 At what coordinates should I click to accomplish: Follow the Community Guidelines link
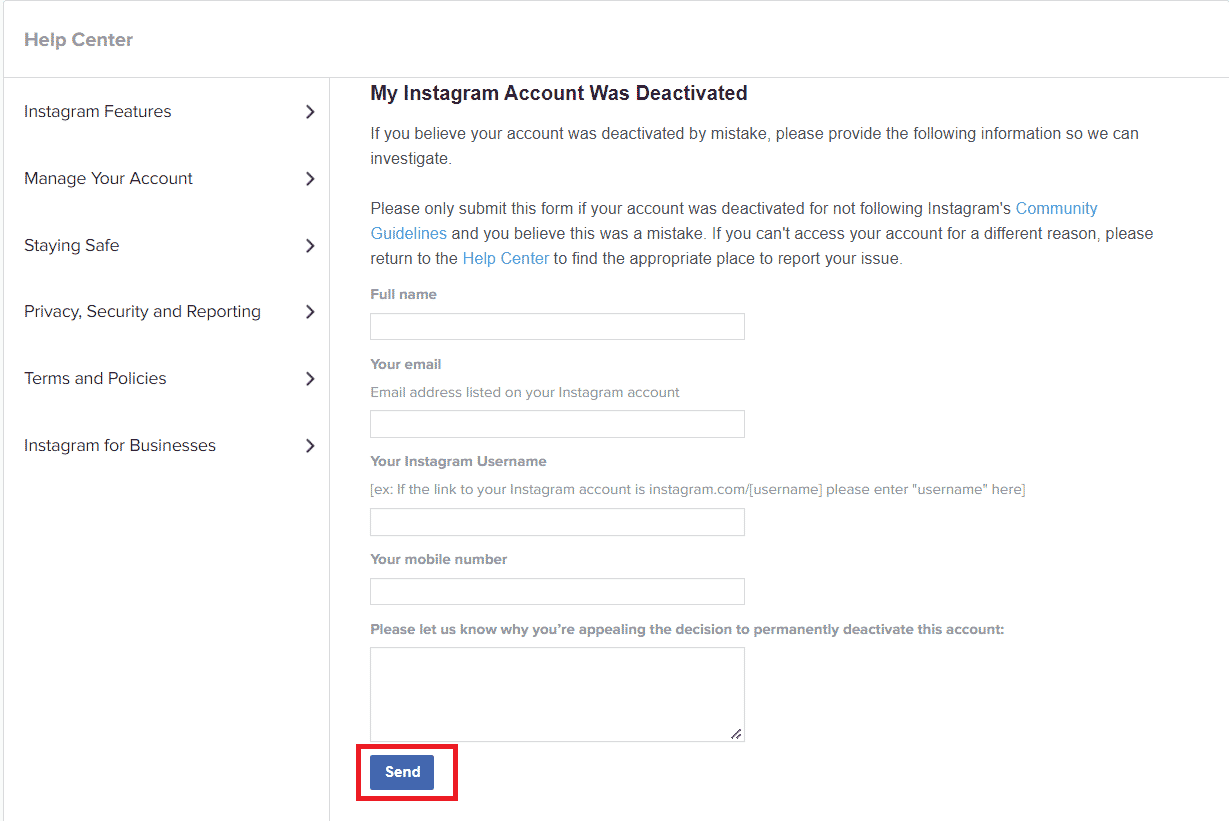click(734, 221)
